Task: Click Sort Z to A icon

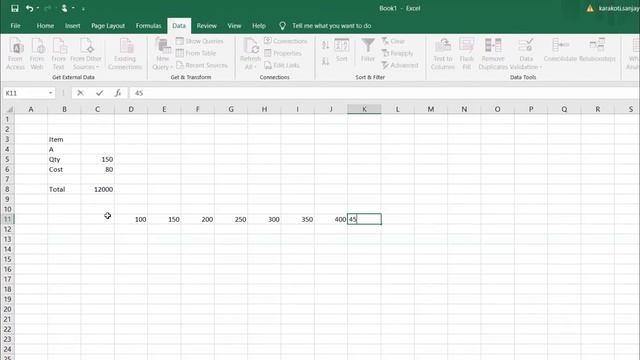Action: coord(325,62)
